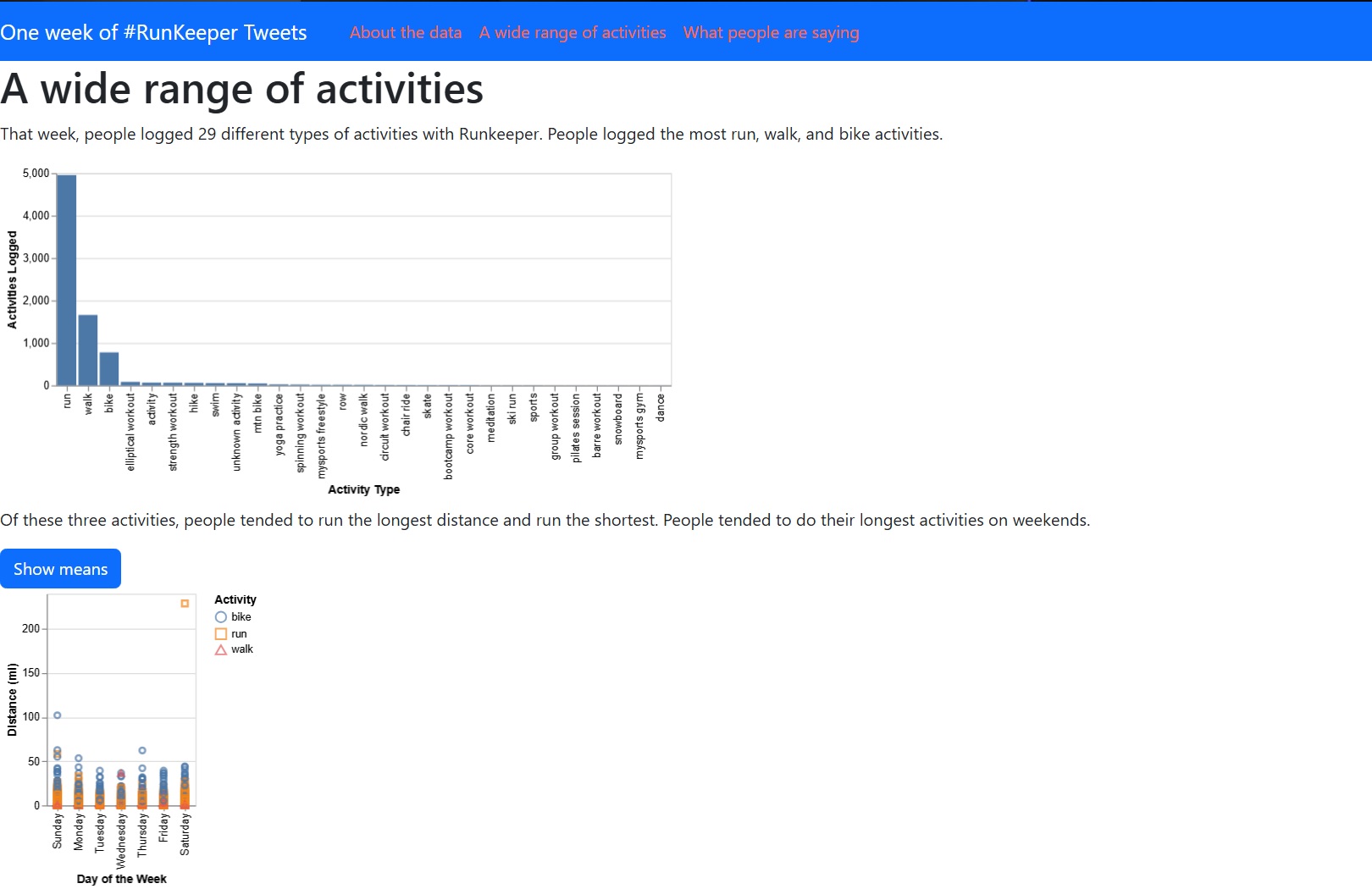Click bike circle symbol in legend
This screenshot has width=1372, height=889.
pos(221,617)
